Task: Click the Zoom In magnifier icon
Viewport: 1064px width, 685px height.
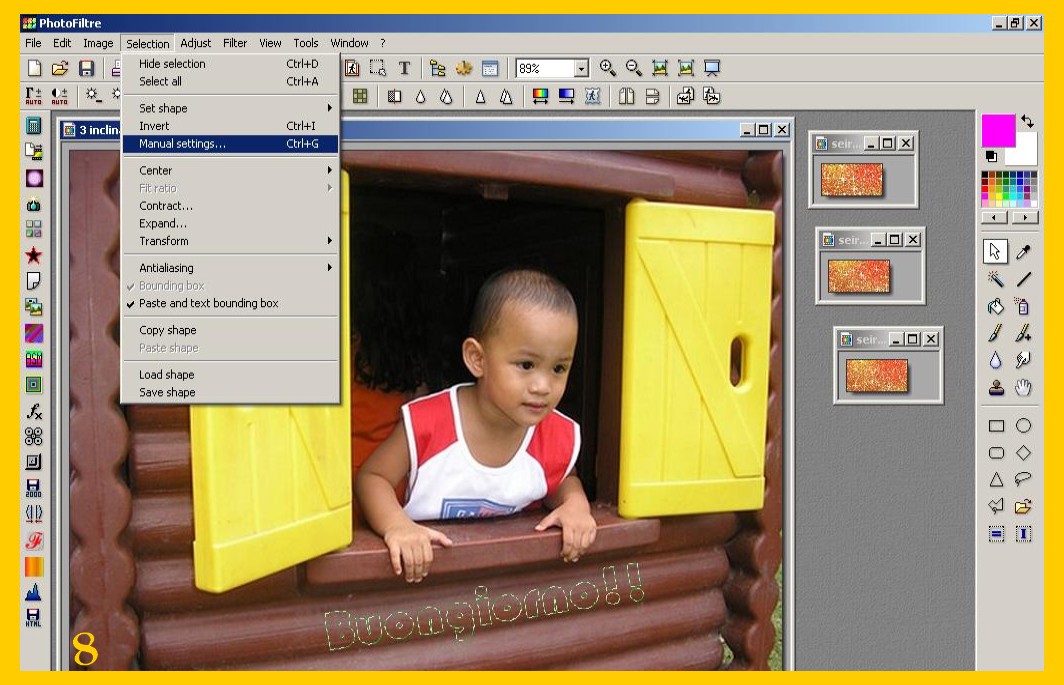Action: click(607, 68)
